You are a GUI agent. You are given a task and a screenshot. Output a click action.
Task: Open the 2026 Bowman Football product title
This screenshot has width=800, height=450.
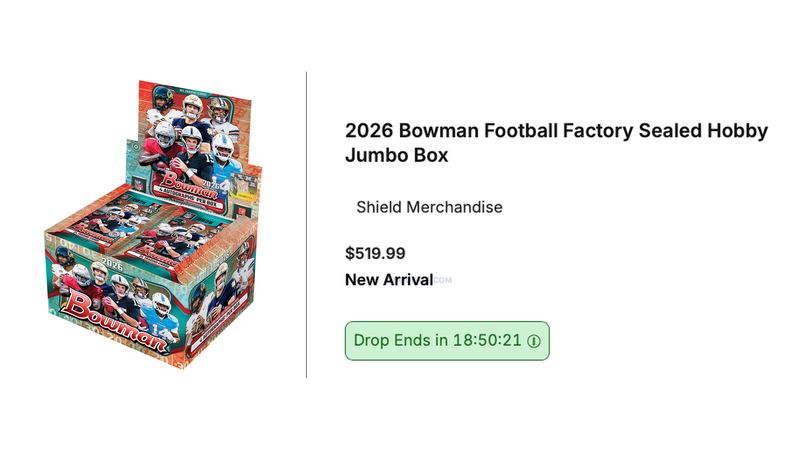[x=556, y=142]
